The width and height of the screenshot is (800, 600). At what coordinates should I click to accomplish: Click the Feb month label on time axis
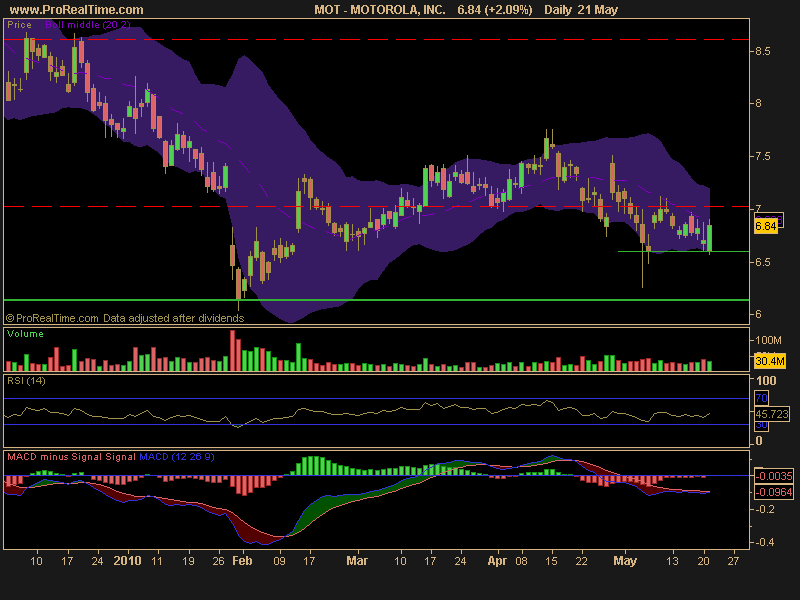[x=242, y=561]
